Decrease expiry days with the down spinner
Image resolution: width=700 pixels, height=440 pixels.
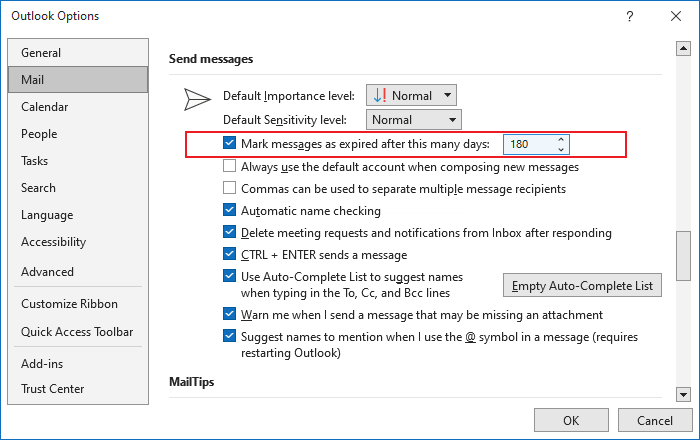click(561, 149)
